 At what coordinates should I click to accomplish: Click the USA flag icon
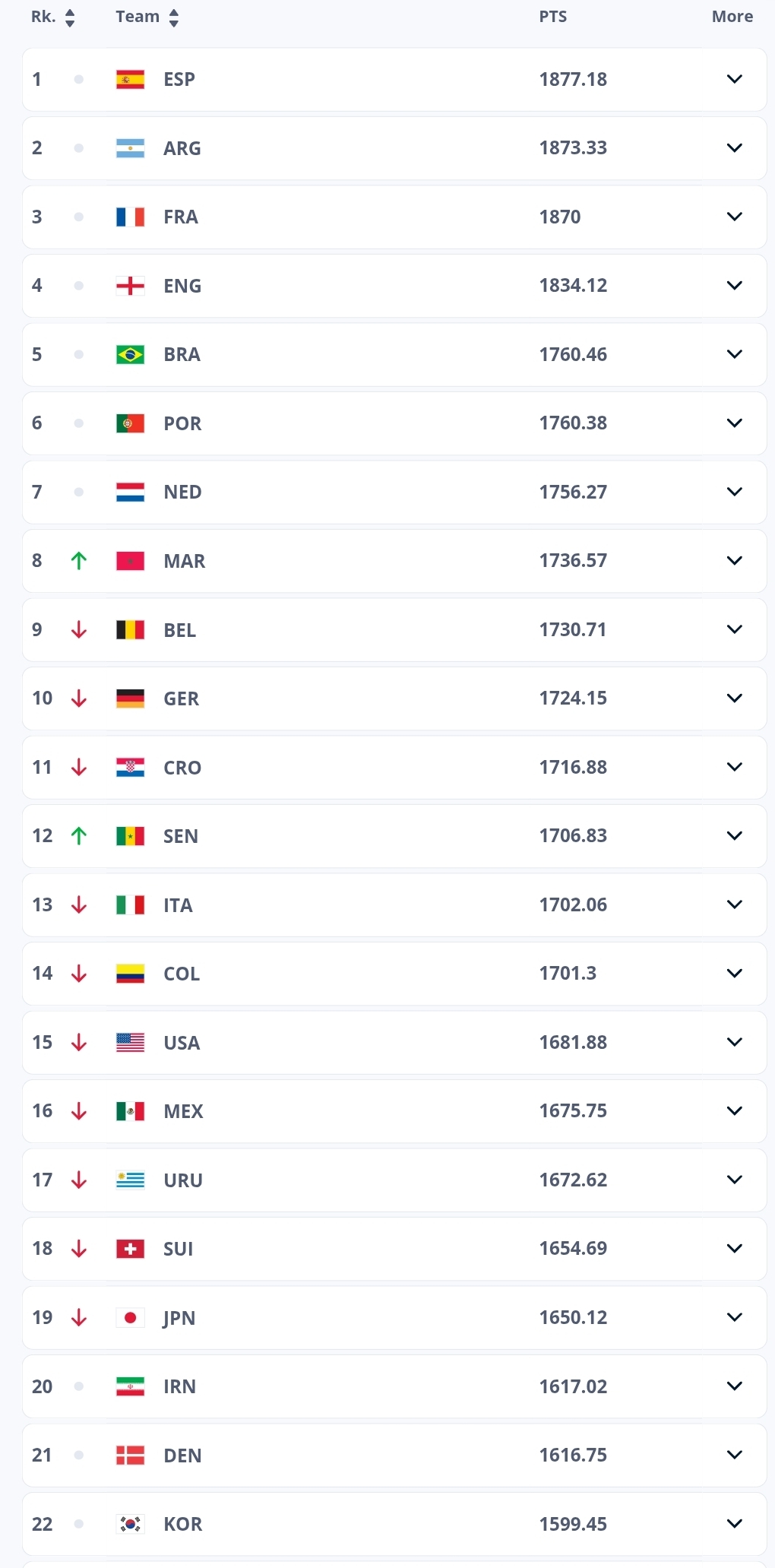(x=130, y=1042)
